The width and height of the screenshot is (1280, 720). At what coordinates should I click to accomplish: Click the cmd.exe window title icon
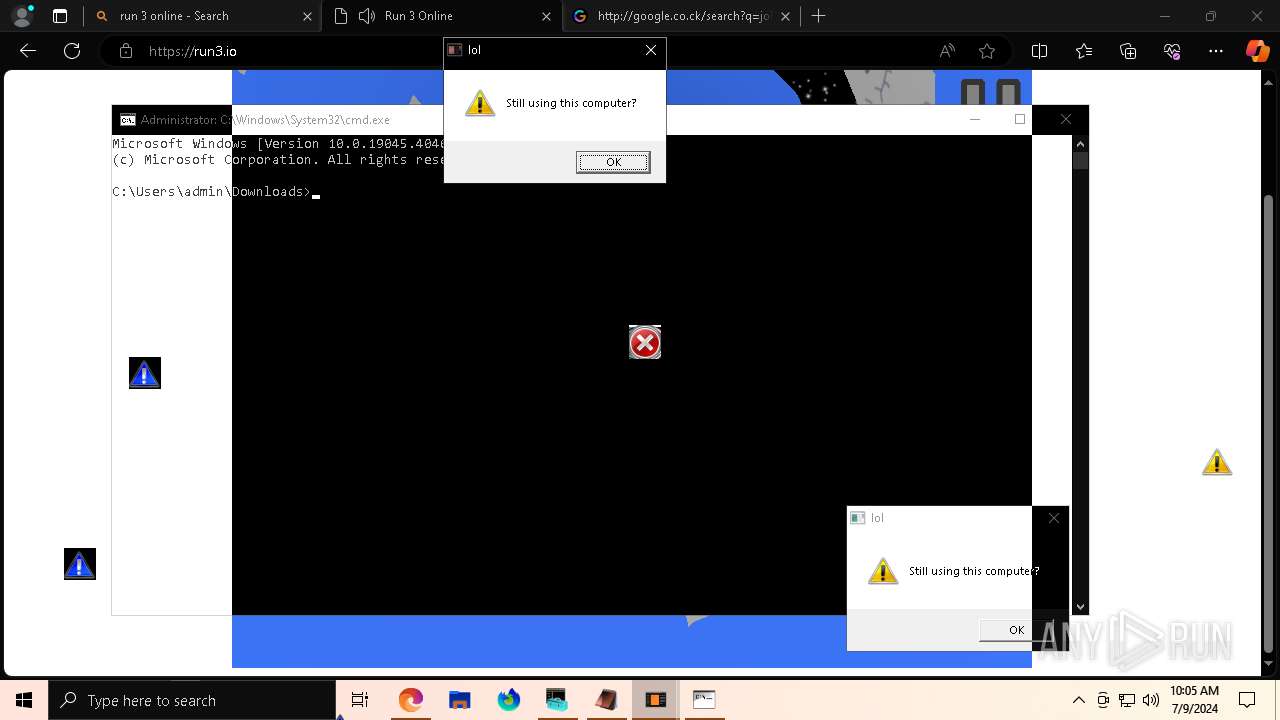pyautogui.click(x=128, y=120)
